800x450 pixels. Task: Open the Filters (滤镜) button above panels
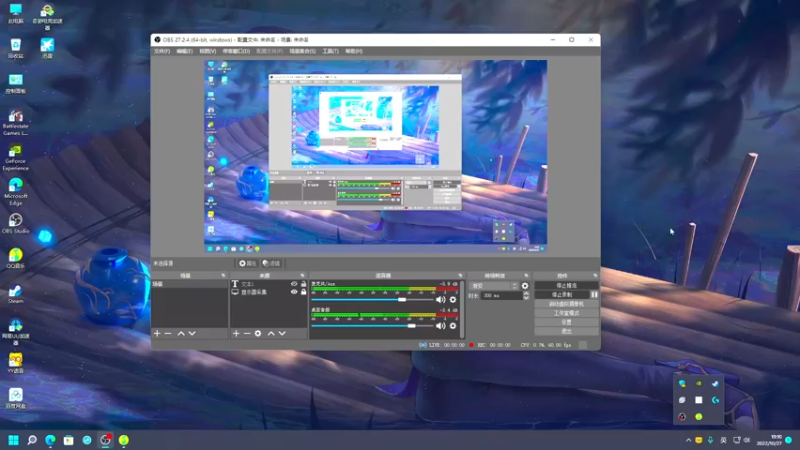(271, 263)
